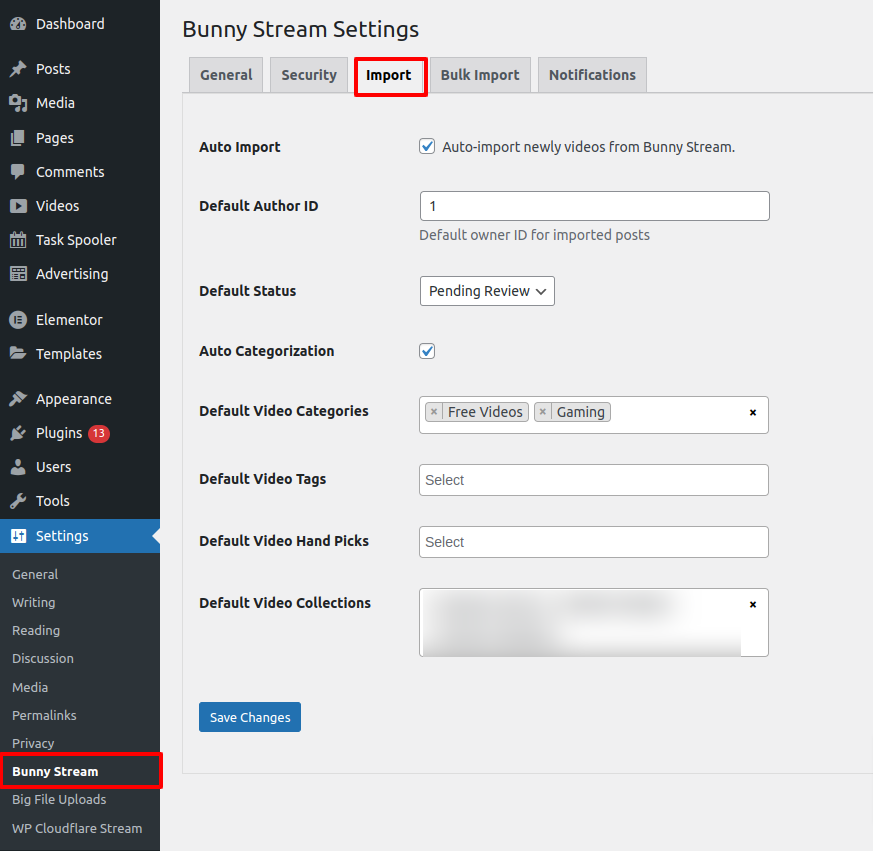Open the Security settings tab
873x851 pixels.
(x=308, y=75)
